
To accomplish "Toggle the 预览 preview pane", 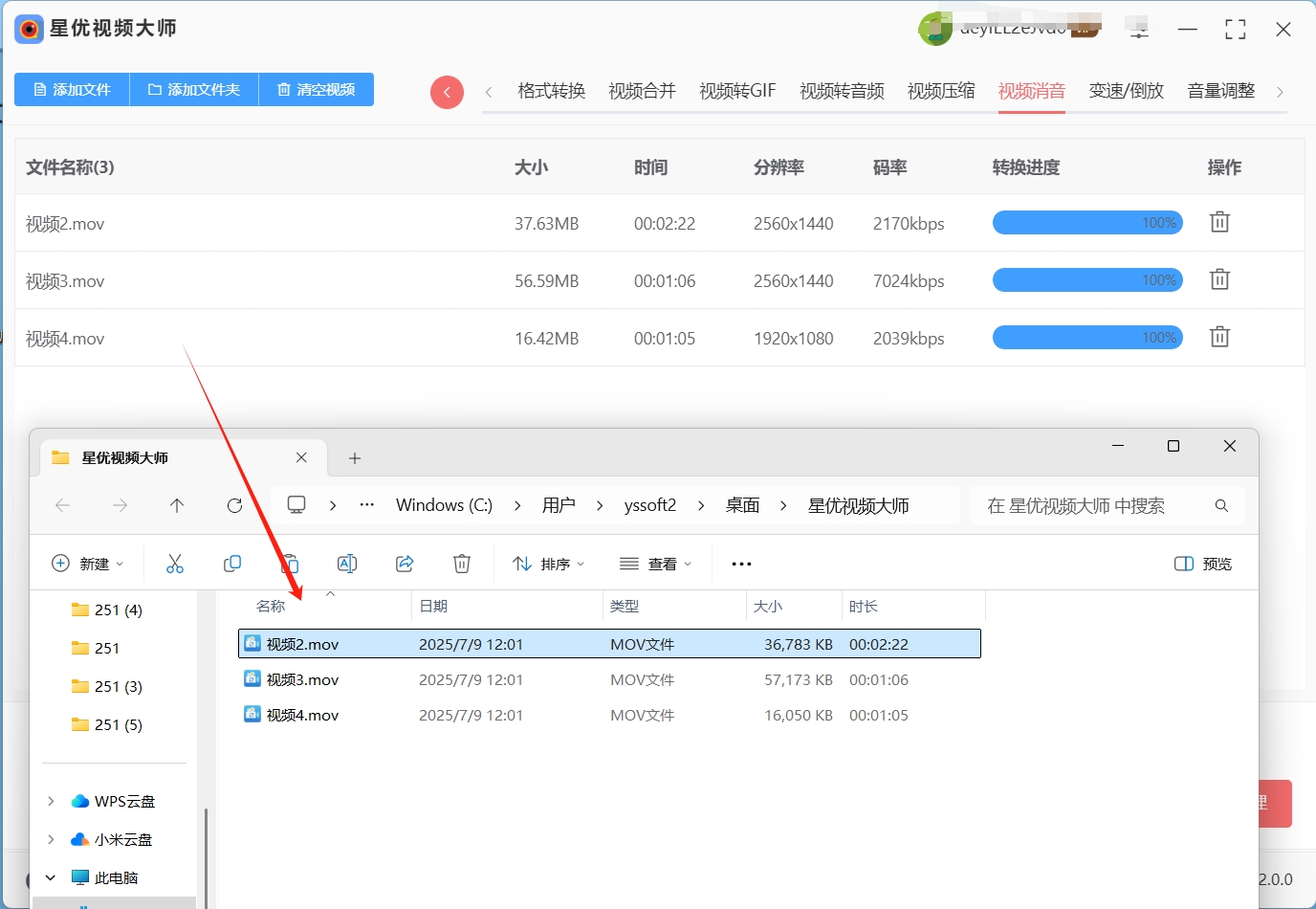I will click(1203, 564).
